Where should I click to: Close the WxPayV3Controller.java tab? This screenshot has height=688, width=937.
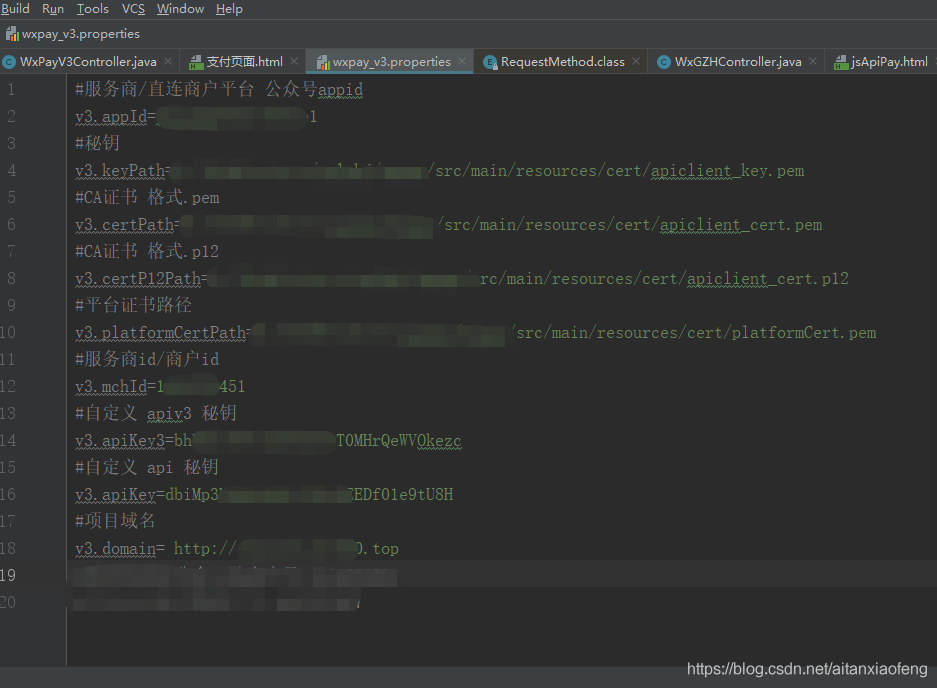click(x=168, y=62)
